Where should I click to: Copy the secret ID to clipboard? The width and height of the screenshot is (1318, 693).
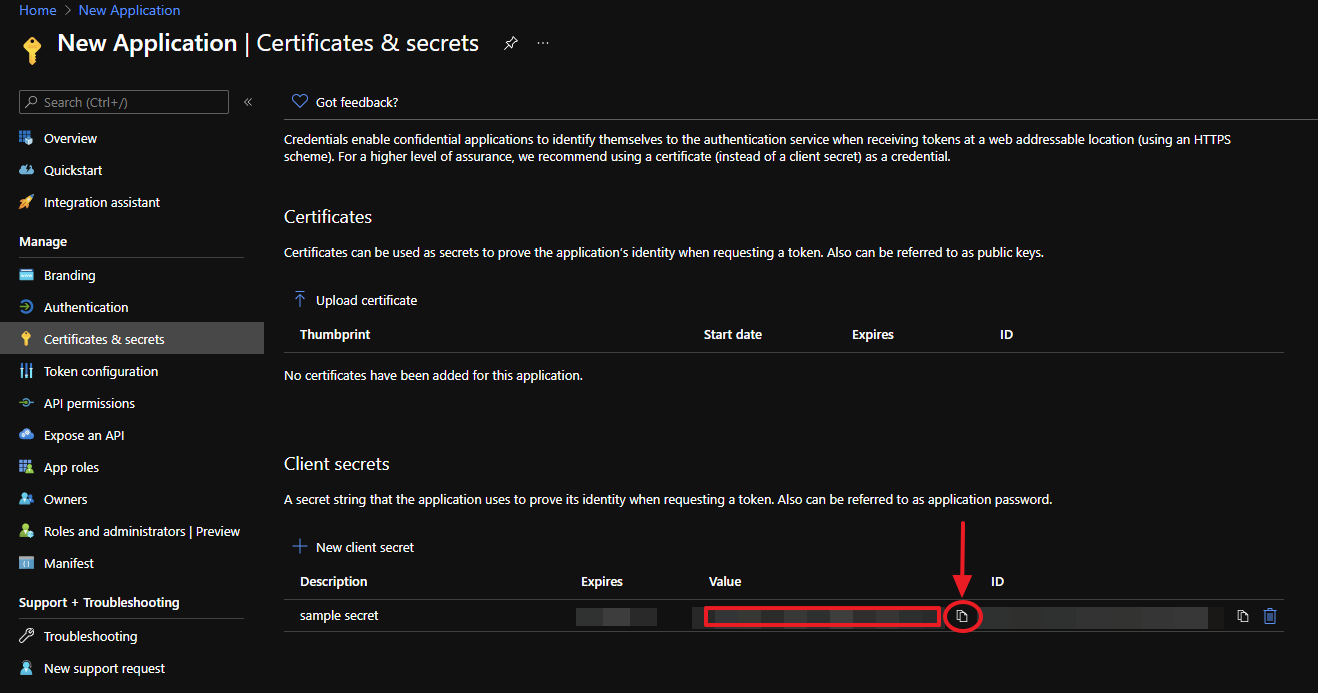click(1242, 616)
